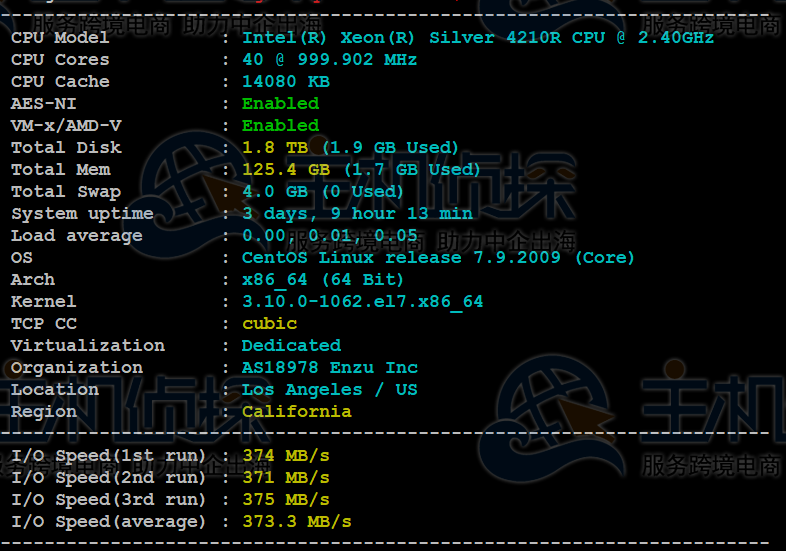Image resolution: width=786 pixels, height=551 pixels.
Task: Click the I/O Speed(average) 373.3 MB/s value
Action: [x=296, y=522]
